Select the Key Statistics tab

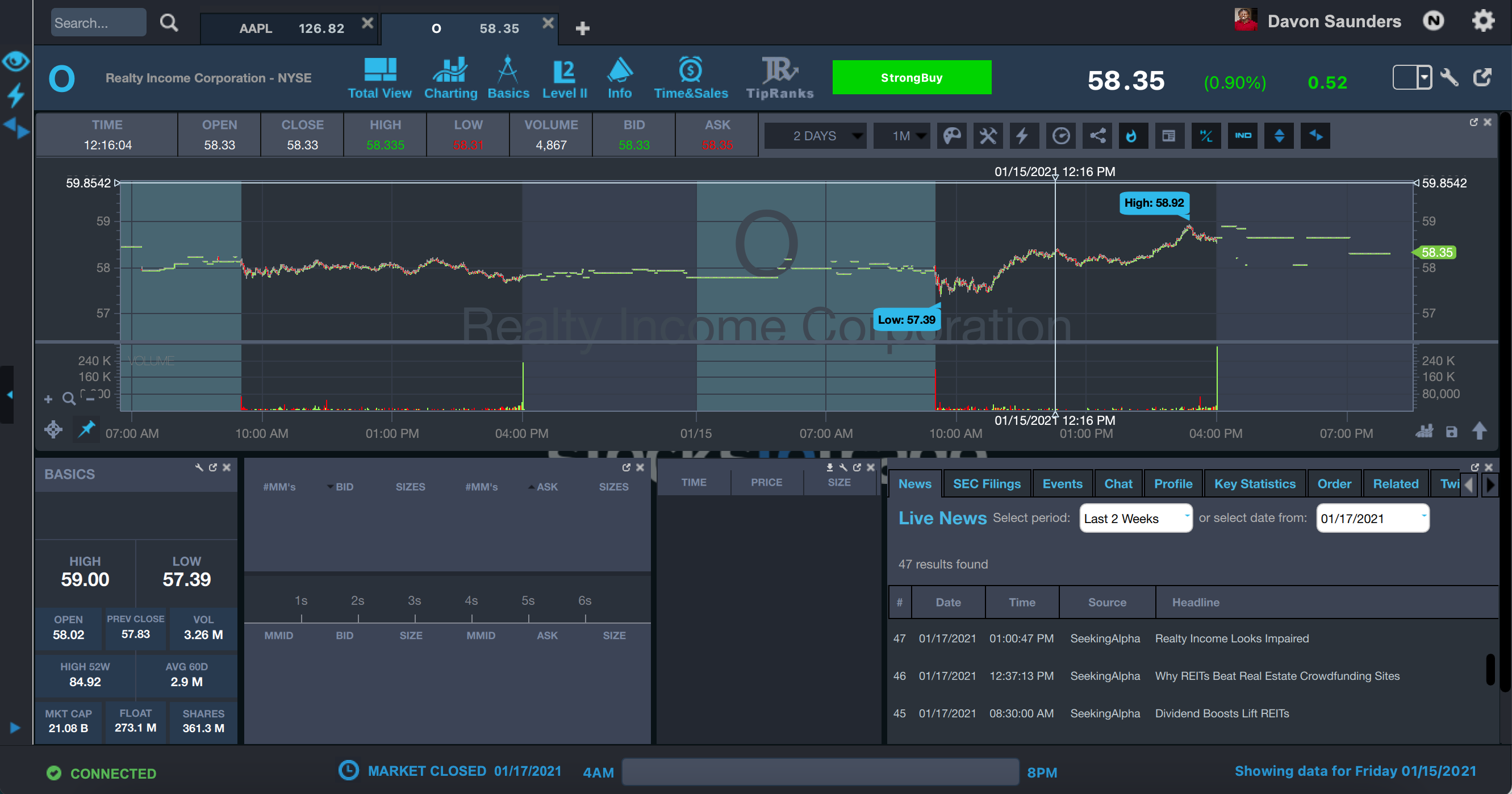click(x=1255, y=484)
